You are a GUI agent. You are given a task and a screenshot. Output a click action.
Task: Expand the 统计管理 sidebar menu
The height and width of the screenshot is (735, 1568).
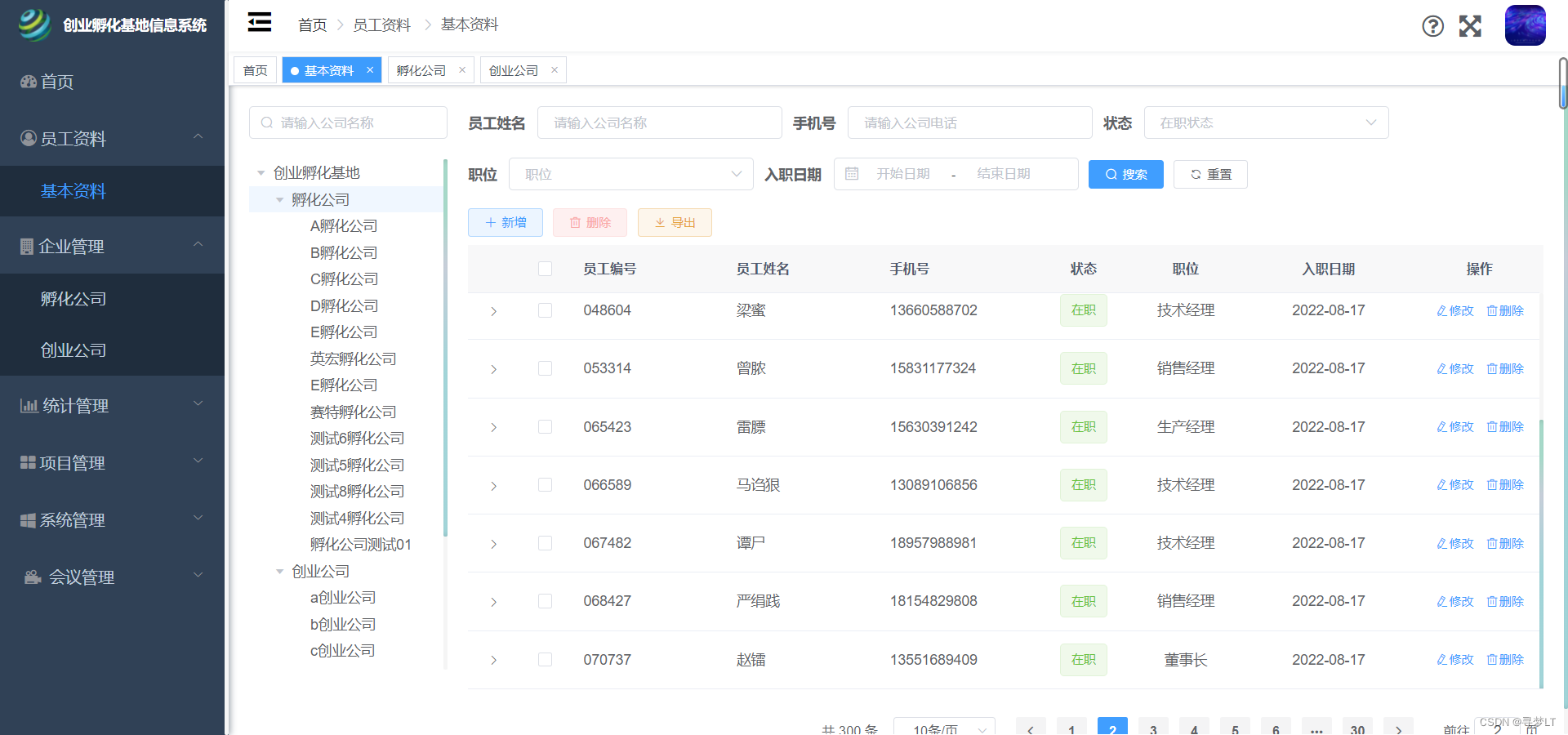click(112, 405)
